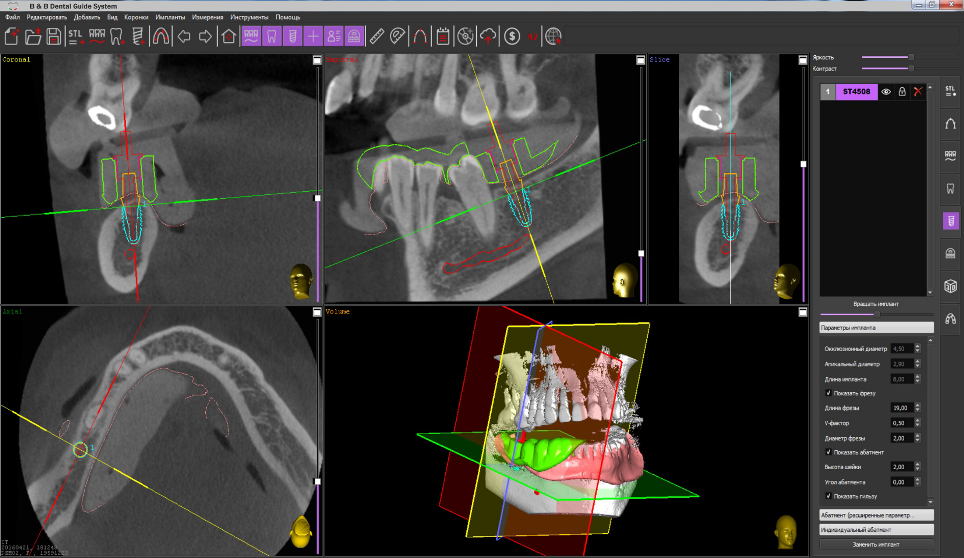Toggle purple implant display button in toolbar

(293, 36)
